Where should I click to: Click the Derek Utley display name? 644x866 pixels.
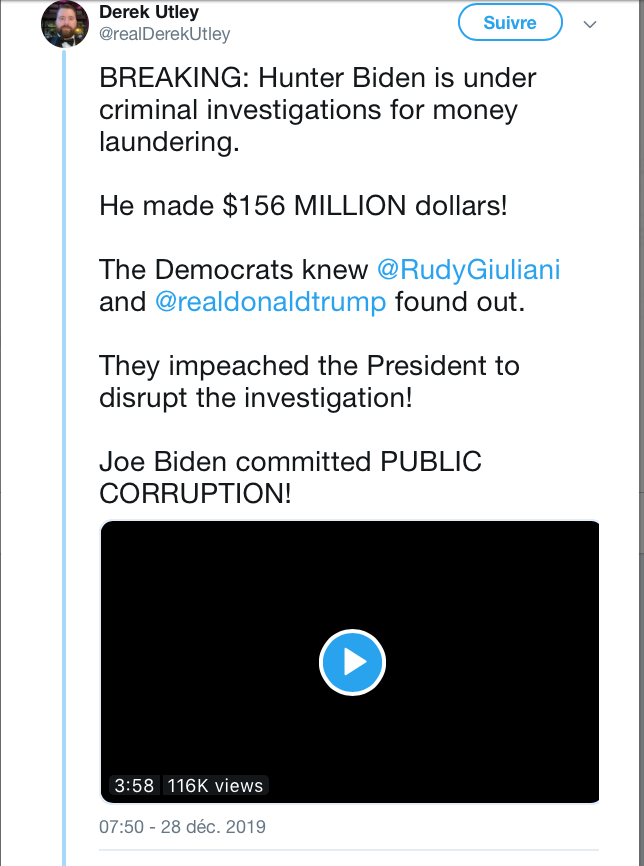coord(147,12)
